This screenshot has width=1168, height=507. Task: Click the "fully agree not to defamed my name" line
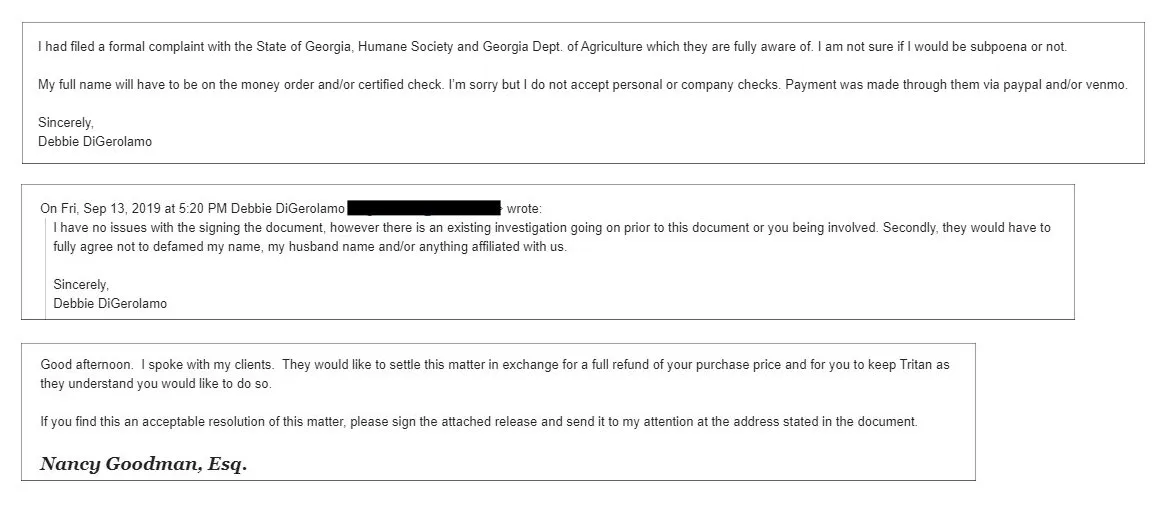[x=310, y=246]
